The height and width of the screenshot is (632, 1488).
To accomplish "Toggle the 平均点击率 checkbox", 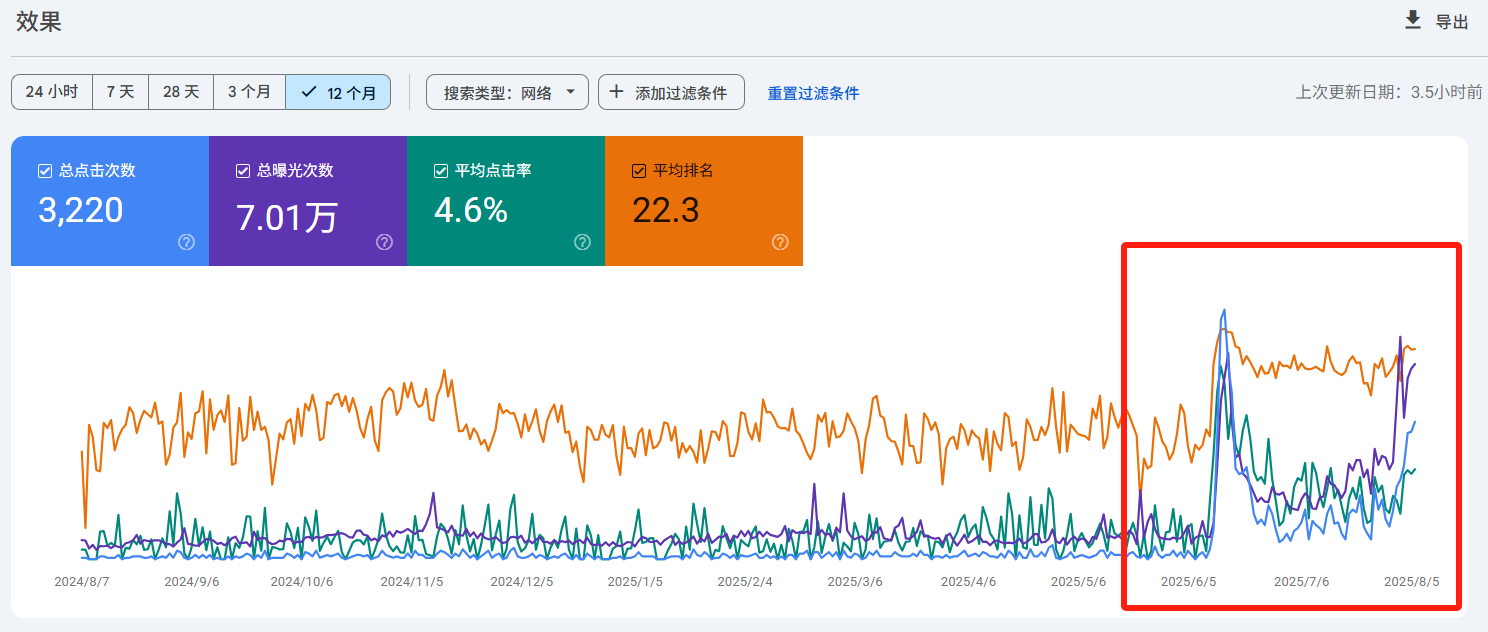I will point(441,171).
